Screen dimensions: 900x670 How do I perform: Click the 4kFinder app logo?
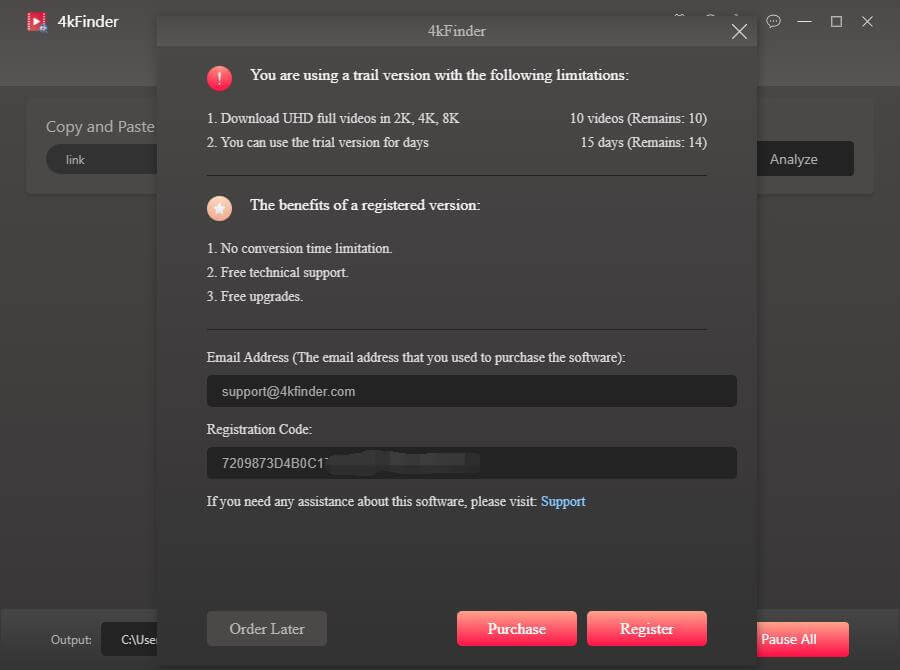click(37, 21)
